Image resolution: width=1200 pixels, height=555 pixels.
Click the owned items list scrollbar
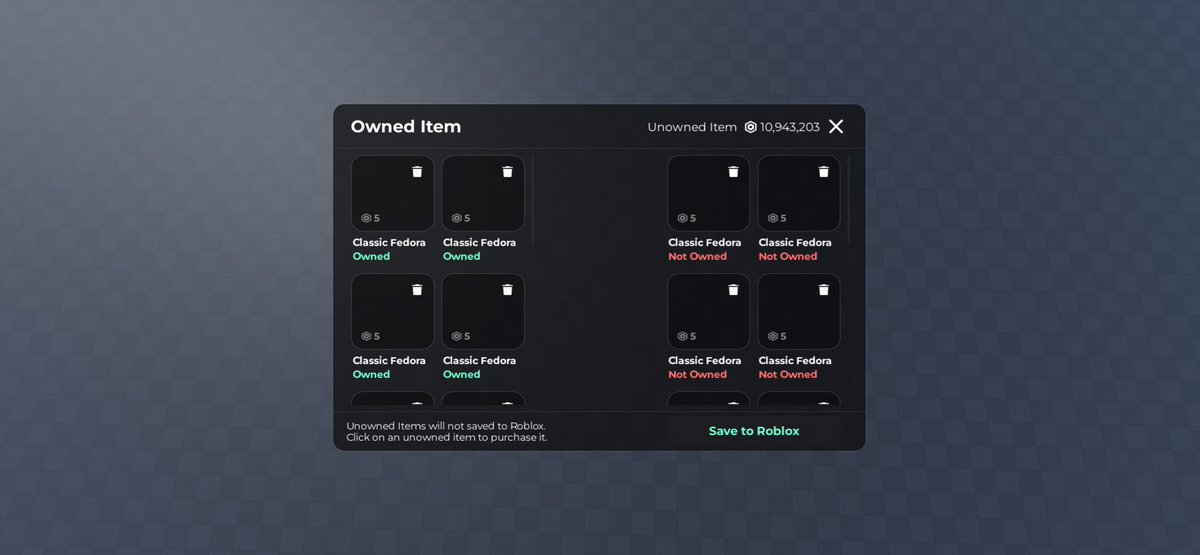(533, 200)
